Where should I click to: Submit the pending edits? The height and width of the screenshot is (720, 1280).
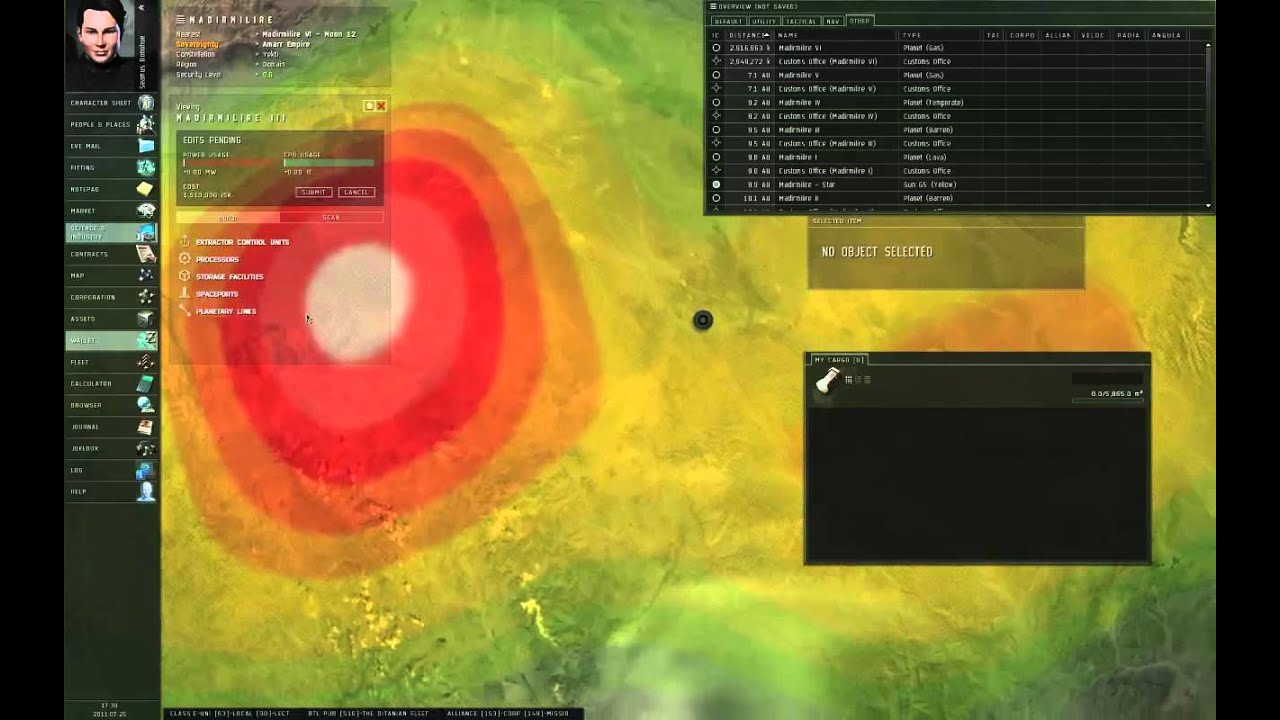click(x=314, y=192)
